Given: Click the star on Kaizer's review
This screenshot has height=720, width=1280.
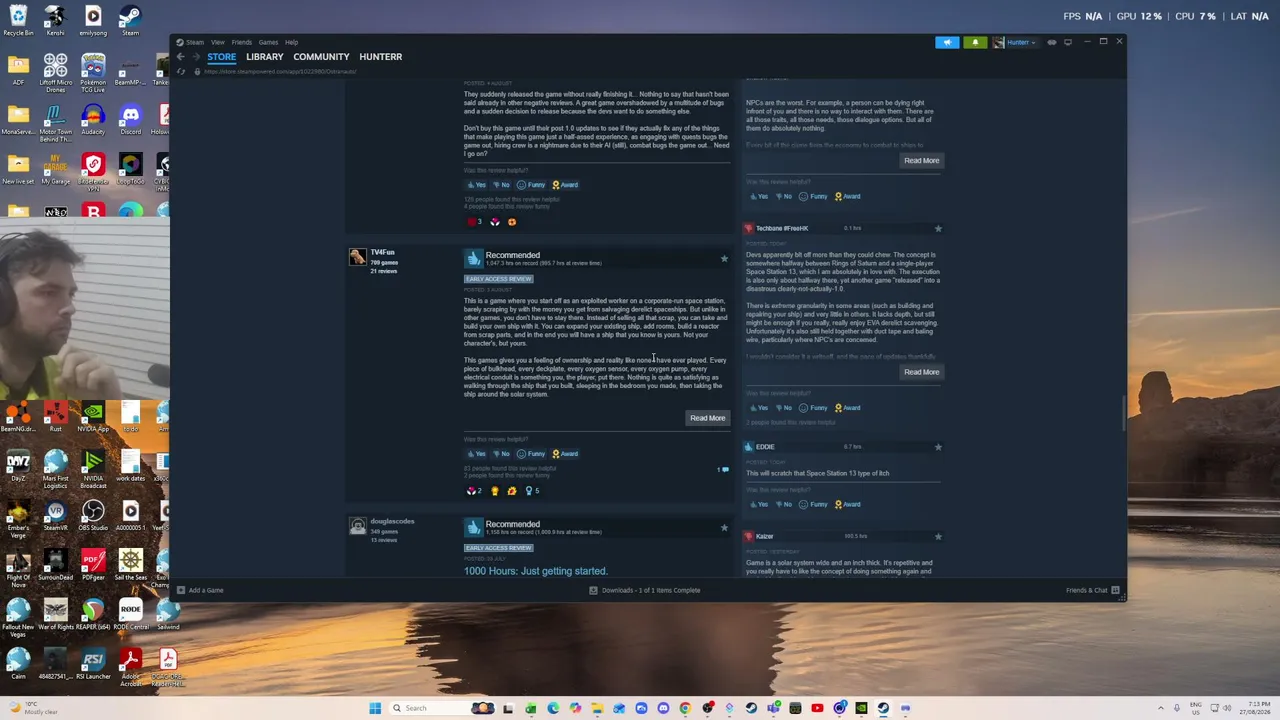Looking at the screenshot, I should pos(938,537).
